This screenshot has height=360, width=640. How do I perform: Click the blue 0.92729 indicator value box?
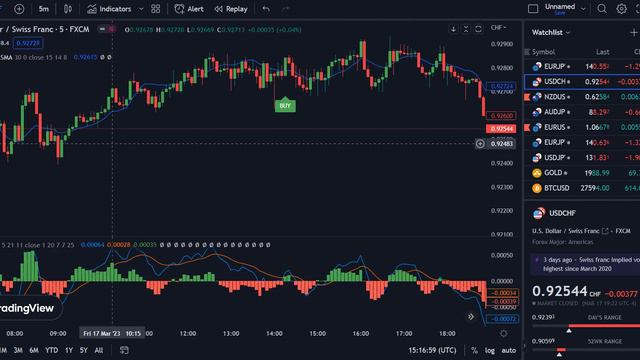click(x=28, y=43)
